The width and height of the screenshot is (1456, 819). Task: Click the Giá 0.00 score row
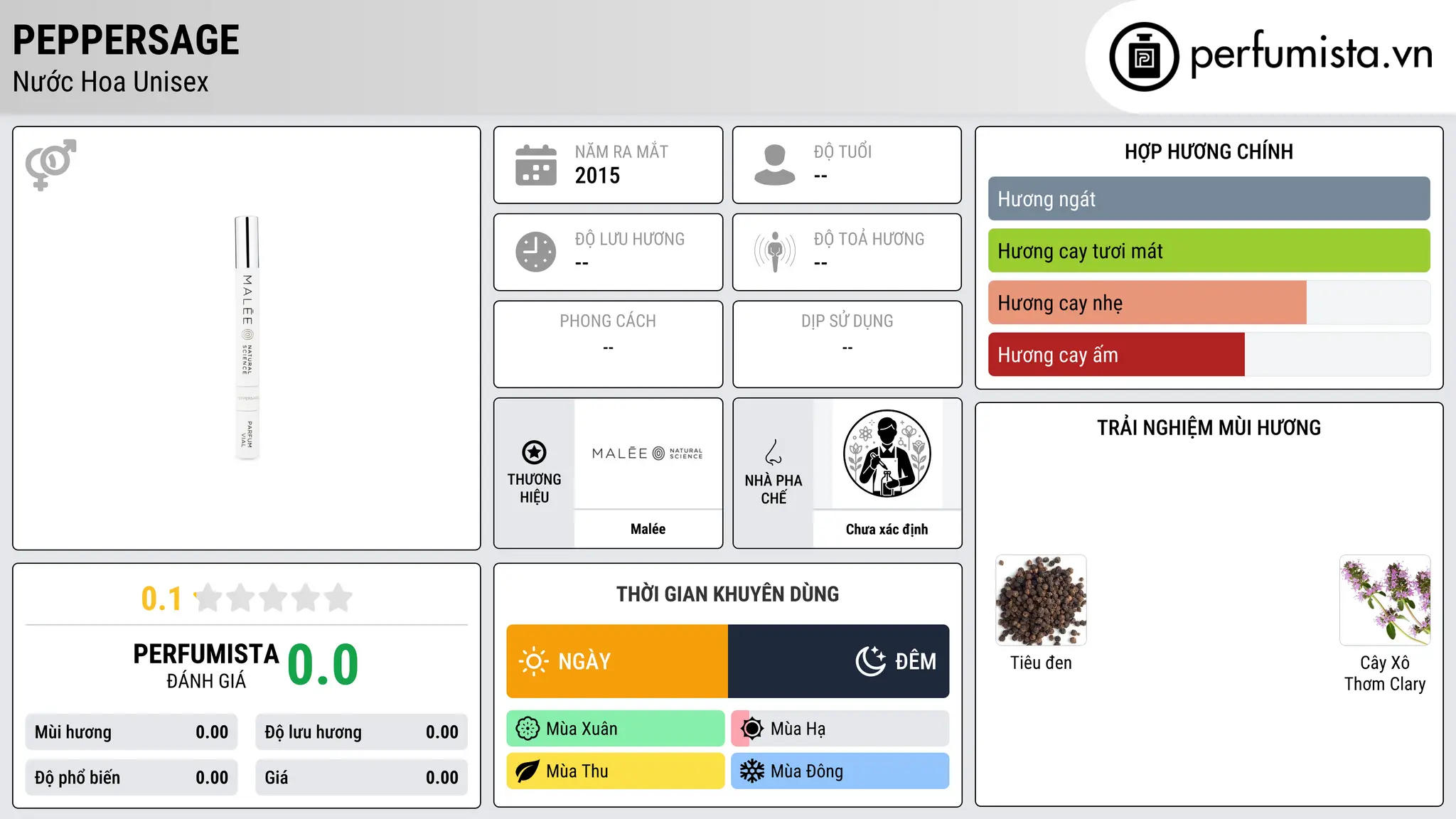(362, 778)
